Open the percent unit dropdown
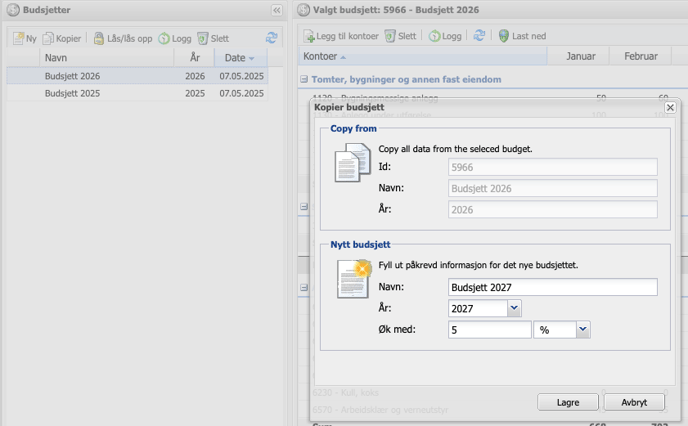Image resolution: width=688 pixels, height=426 pixels. [583, 329]
